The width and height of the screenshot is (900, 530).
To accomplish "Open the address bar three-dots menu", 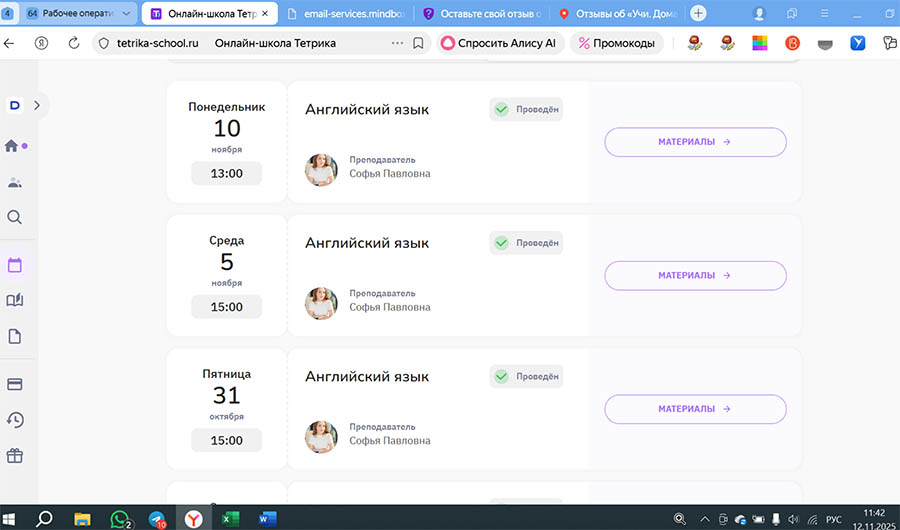I will (x=397, y=44).
